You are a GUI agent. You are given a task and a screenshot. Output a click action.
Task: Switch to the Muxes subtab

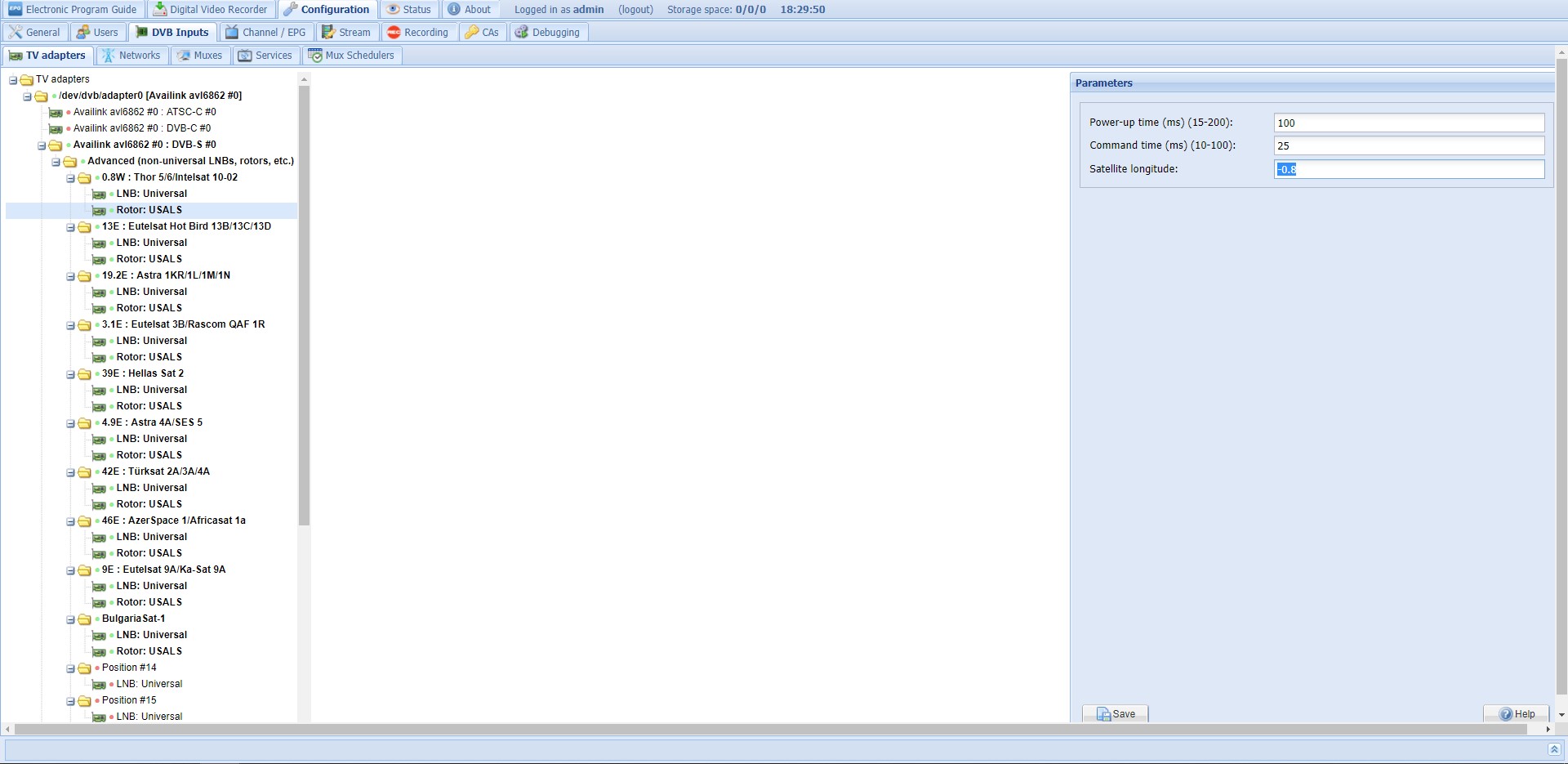point(200,56)
